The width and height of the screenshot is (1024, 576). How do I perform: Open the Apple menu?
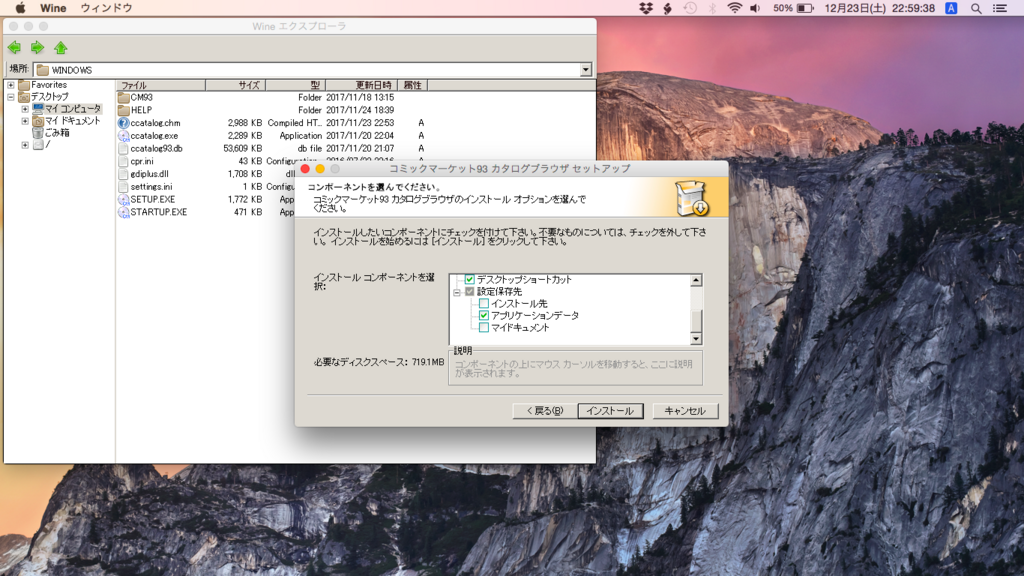point(20,8)
